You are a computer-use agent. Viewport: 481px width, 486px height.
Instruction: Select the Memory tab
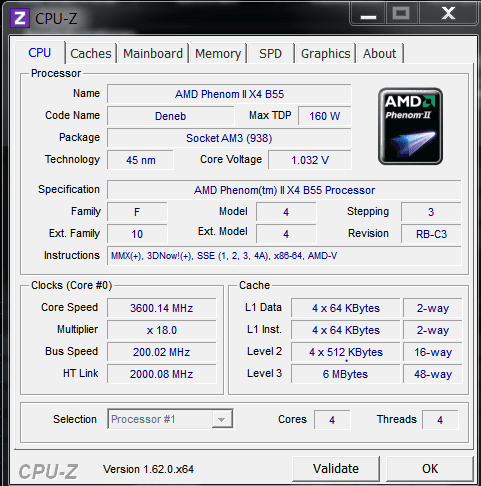click(218, 53)
